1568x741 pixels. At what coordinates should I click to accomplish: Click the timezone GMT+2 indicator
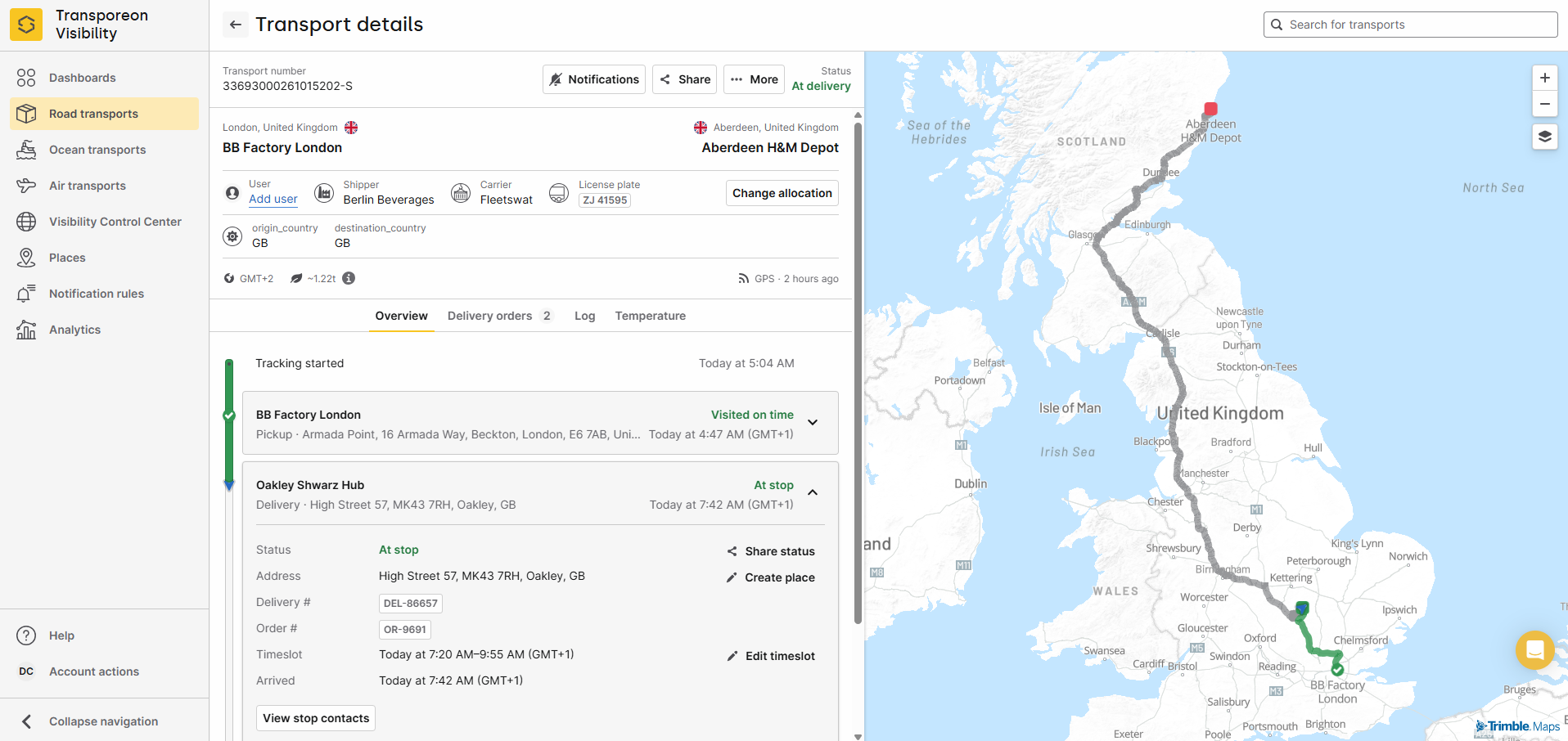pyautogui.click(x=249, y=279)
